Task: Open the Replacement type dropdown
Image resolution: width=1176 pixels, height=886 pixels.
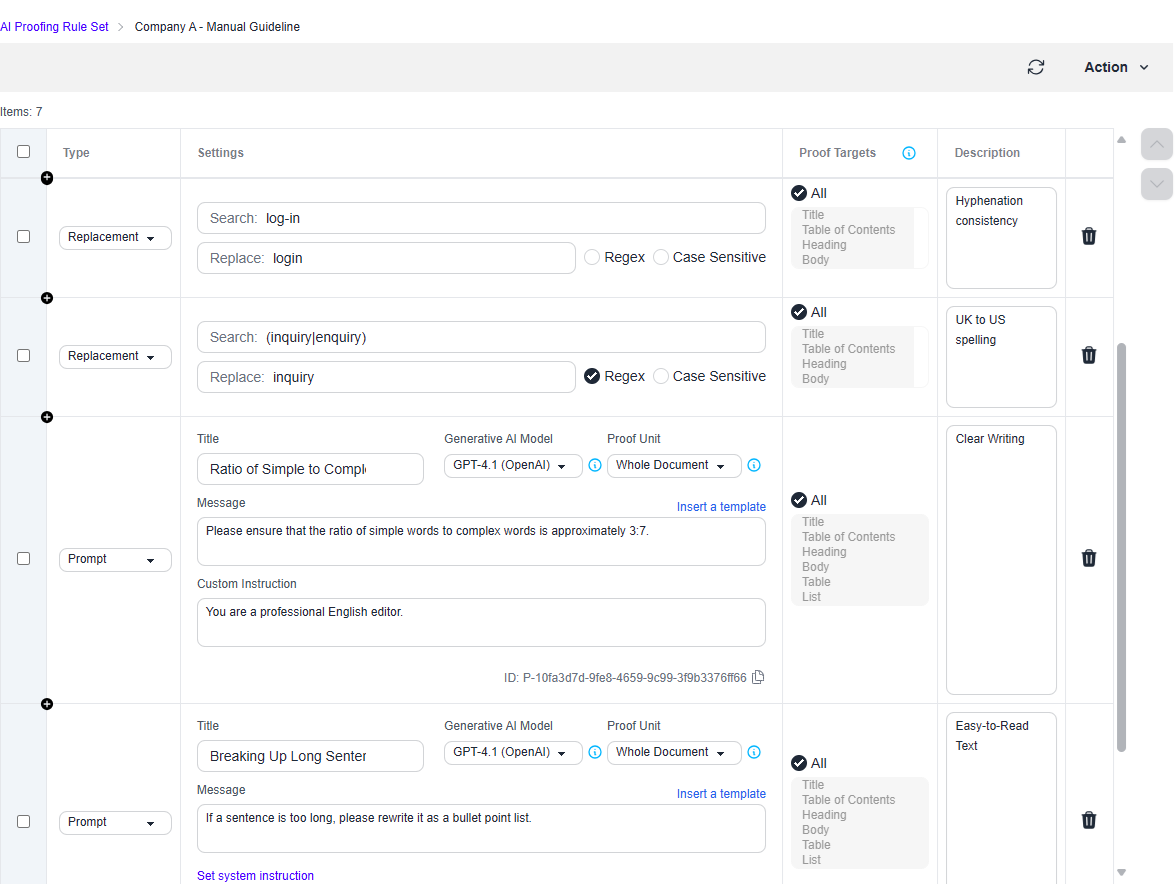Action: click(115, 237)
